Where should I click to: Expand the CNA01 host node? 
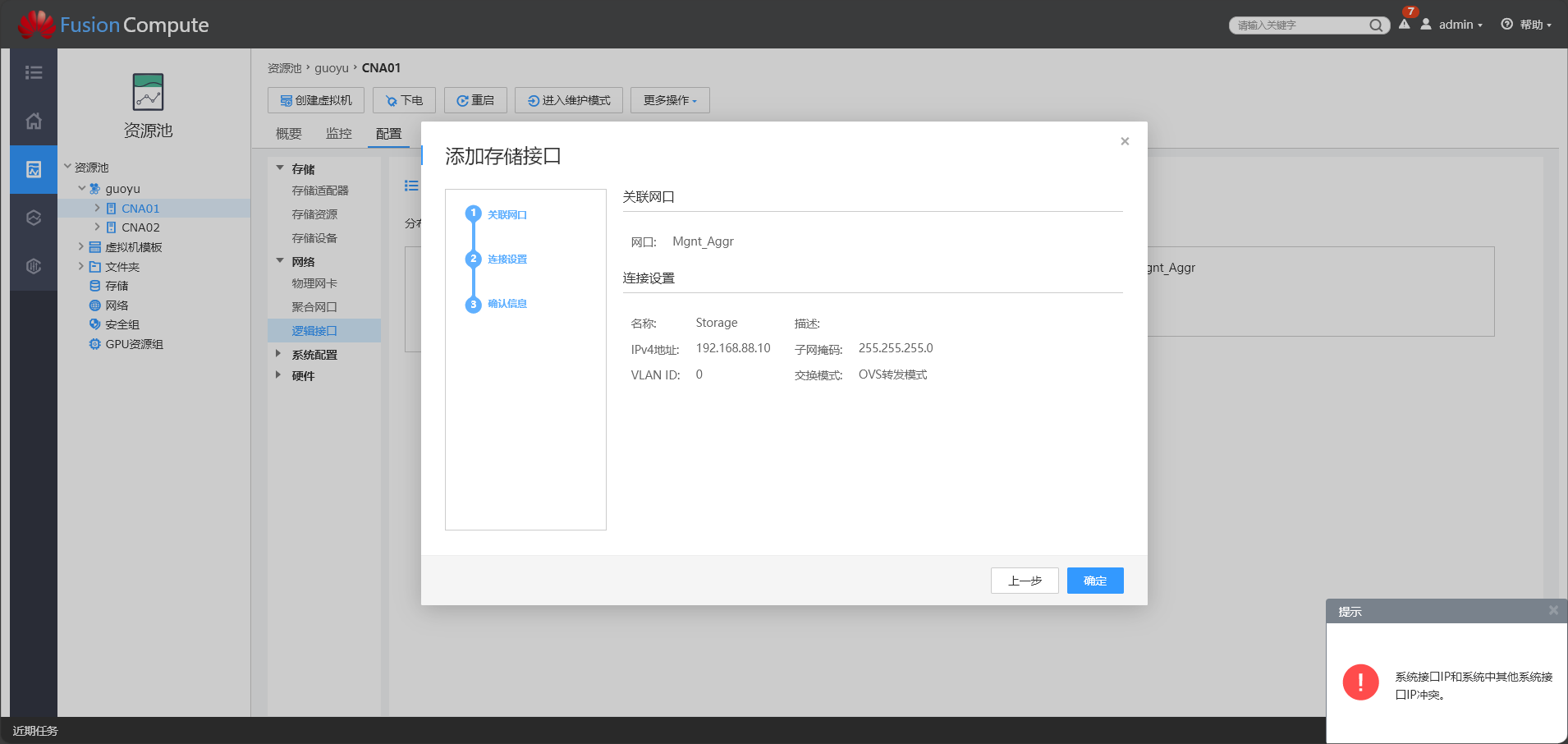[97, 208]
